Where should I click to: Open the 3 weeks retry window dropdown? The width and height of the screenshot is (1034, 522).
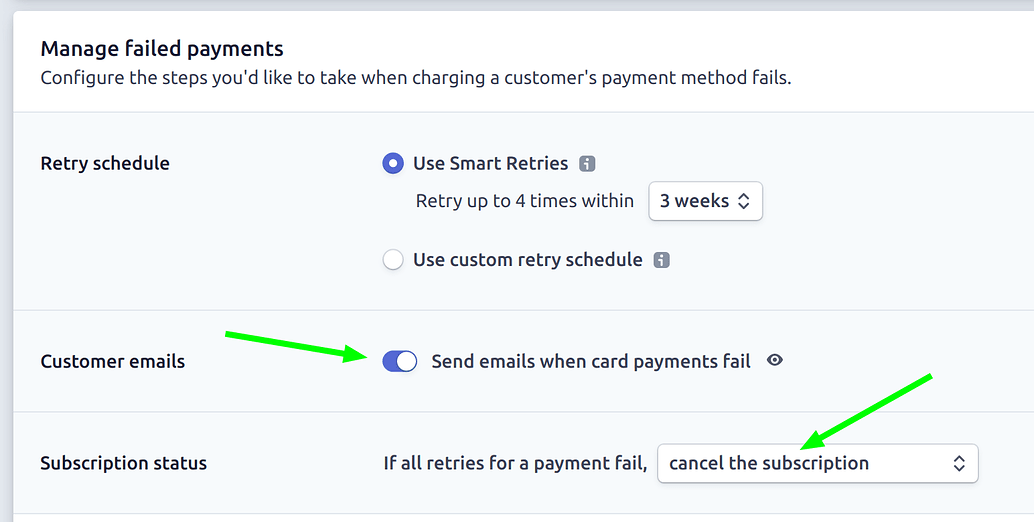point(705,201)
